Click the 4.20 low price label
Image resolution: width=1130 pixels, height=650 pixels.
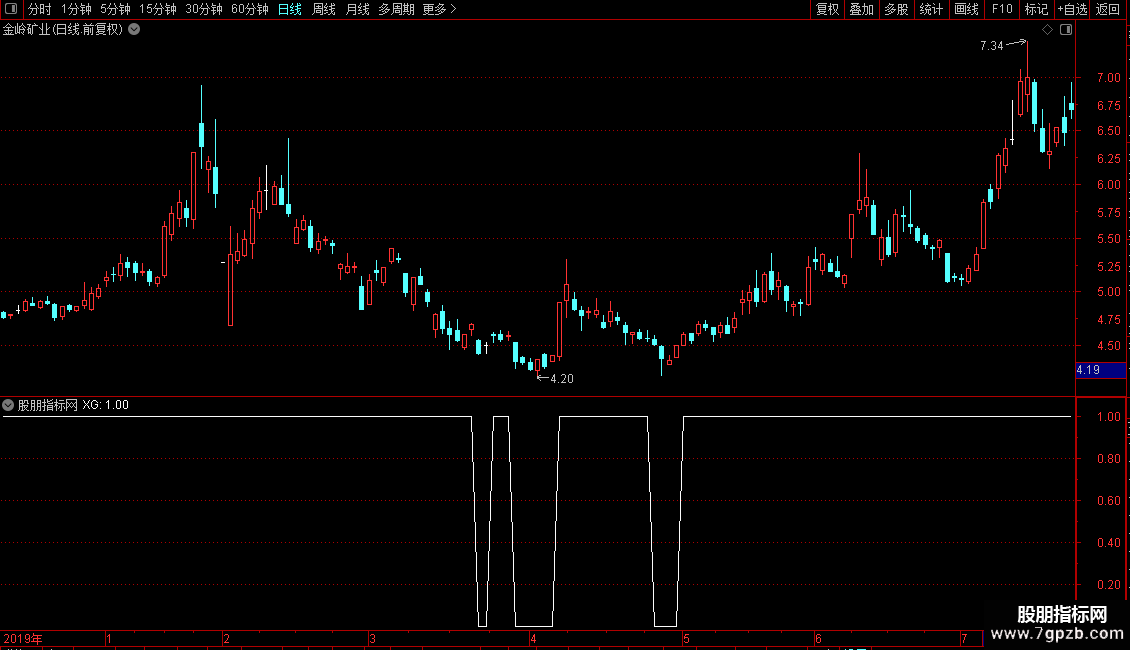pos(561,378)
